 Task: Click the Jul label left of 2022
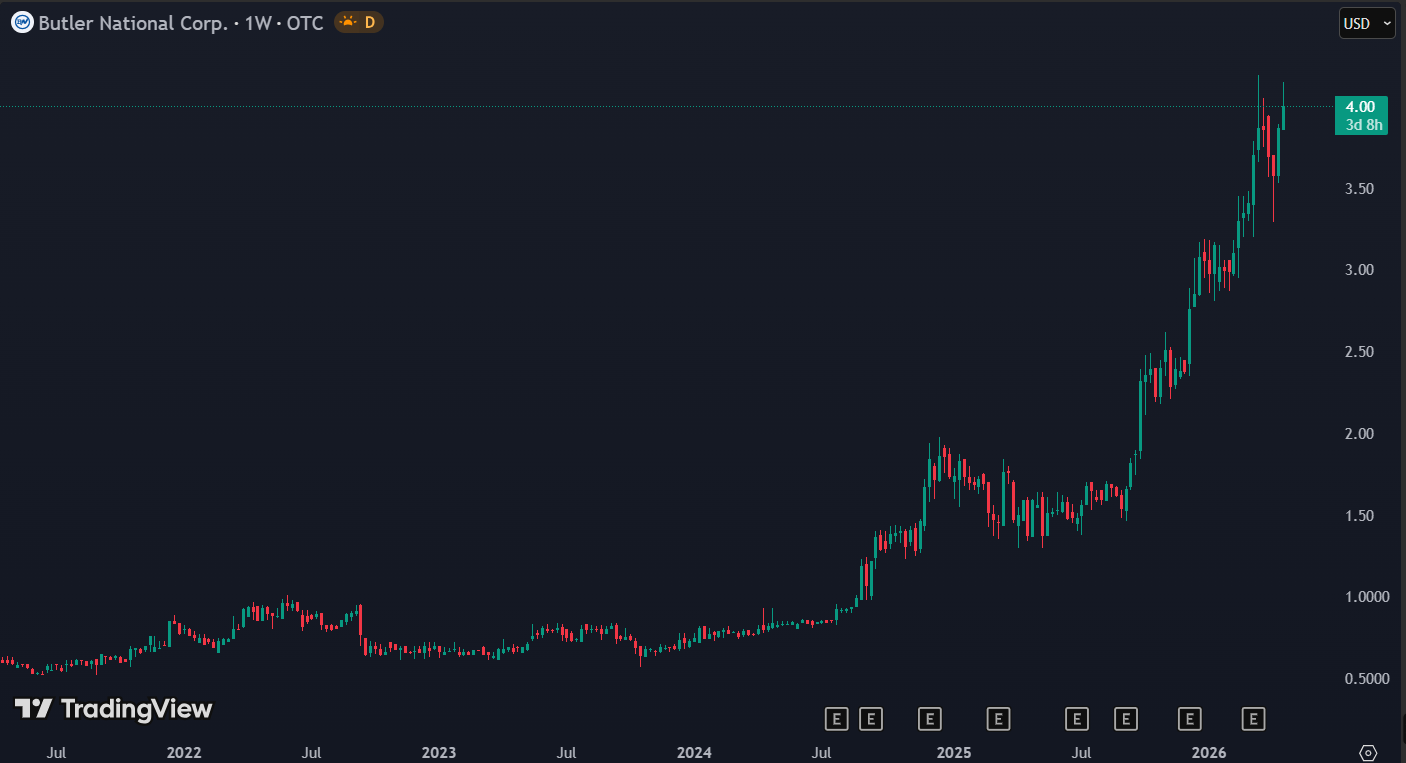pos(57,752)
